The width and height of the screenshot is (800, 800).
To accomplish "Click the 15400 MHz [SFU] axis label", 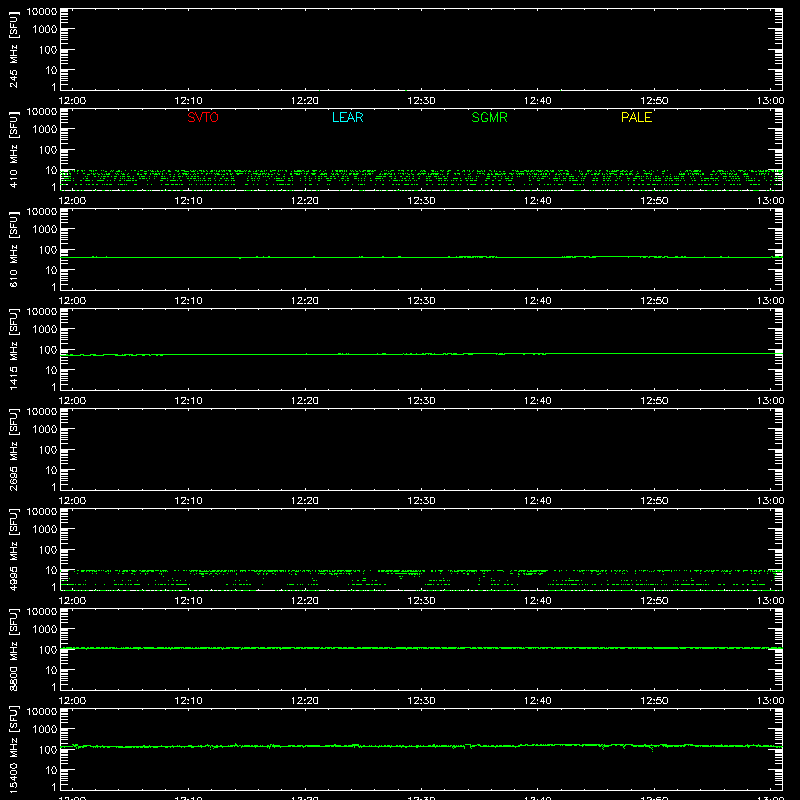I will point(13,749).
